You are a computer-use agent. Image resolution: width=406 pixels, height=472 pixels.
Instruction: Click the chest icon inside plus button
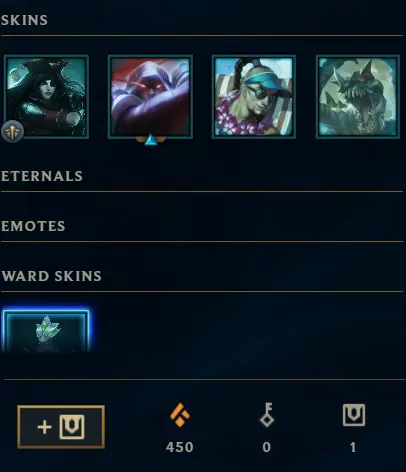(72, 427)
